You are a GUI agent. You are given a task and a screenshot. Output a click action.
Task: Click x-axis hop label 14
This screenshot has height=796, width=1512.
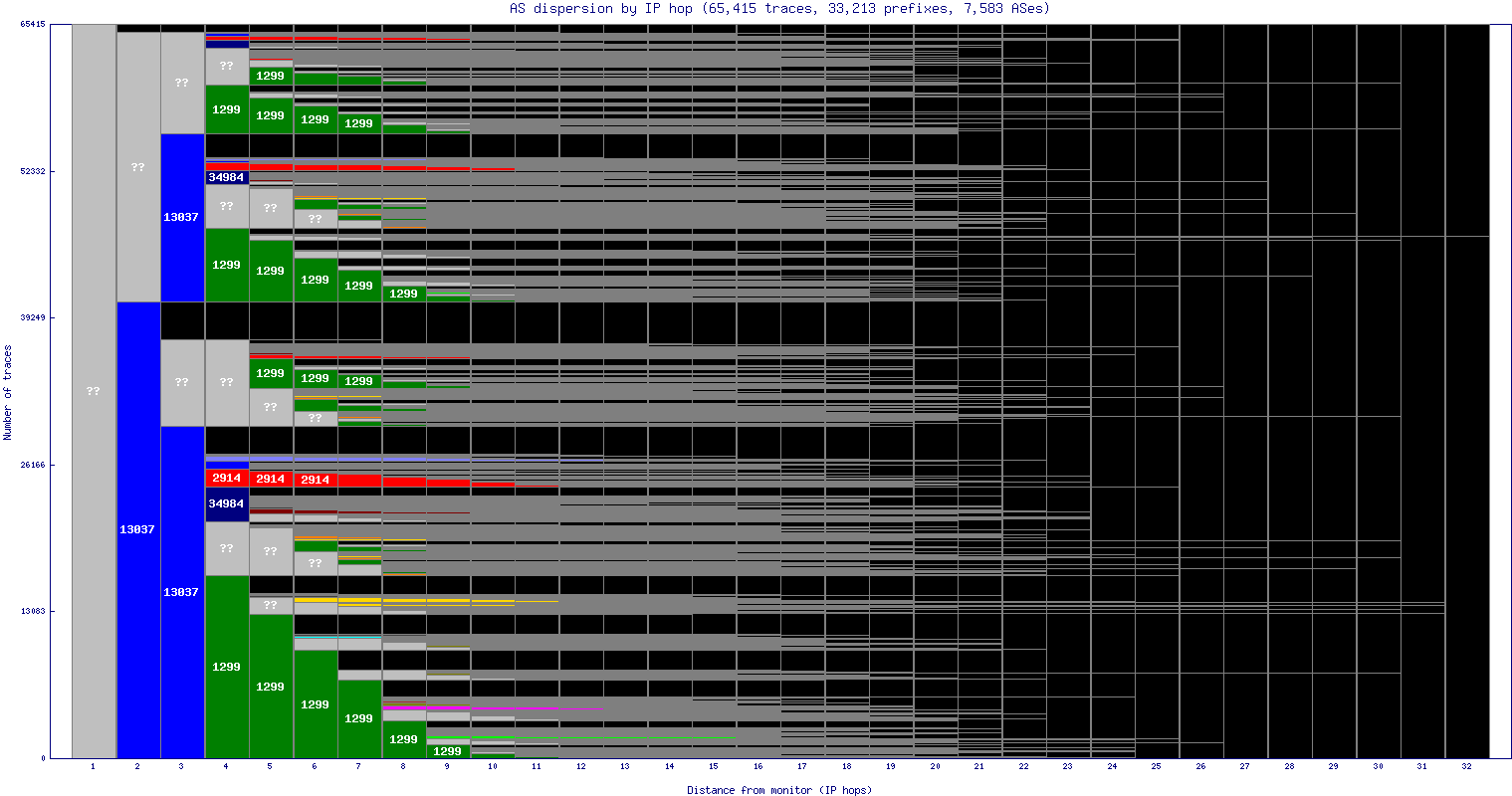click(669, 767)
